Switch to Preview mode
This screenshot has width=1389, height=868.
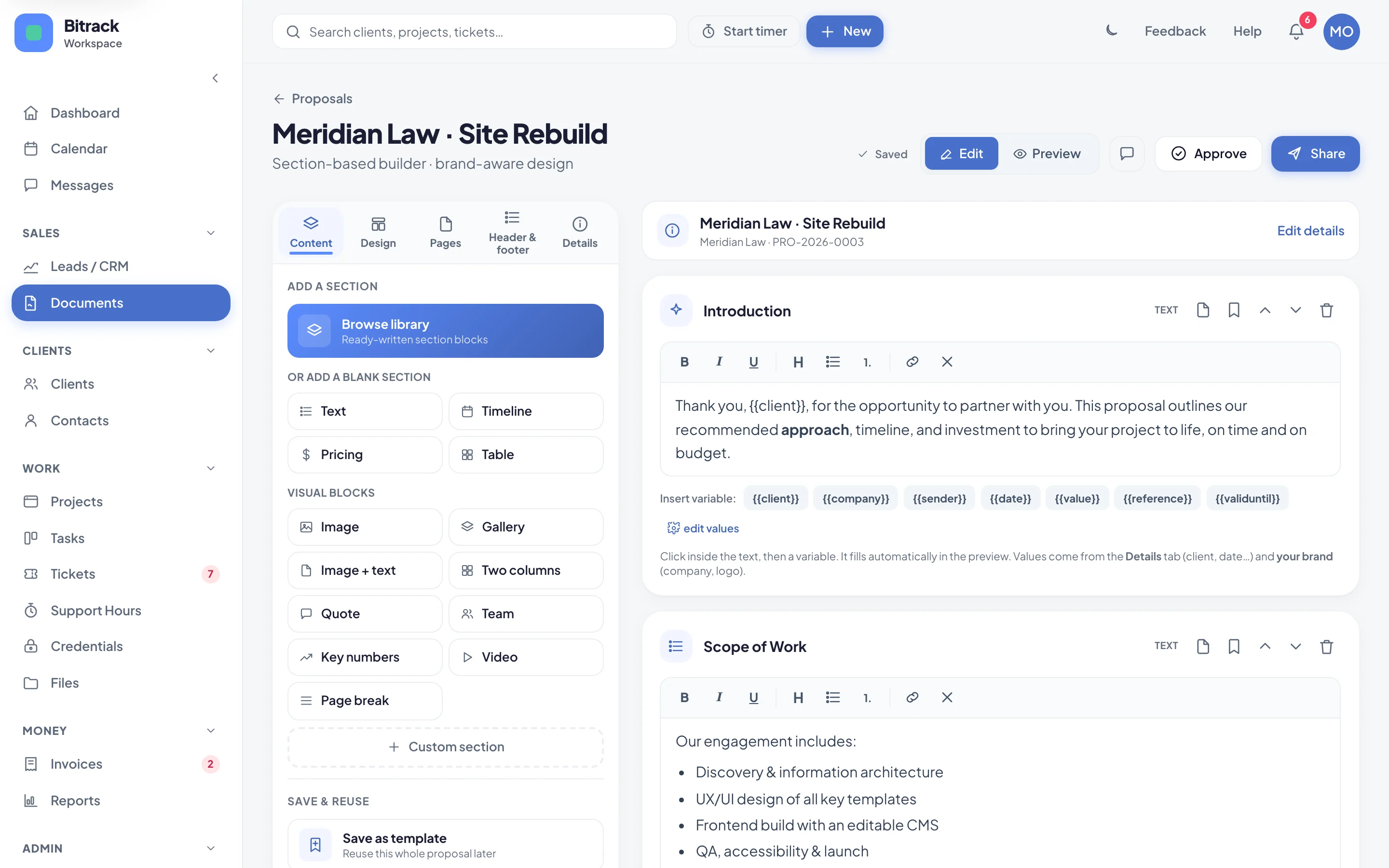pyautogui.click(x=1047, y=153)
